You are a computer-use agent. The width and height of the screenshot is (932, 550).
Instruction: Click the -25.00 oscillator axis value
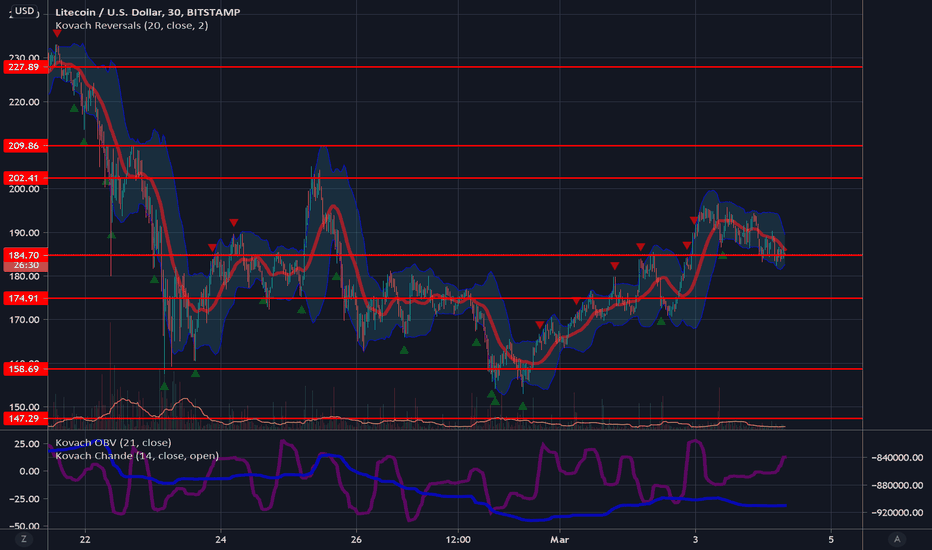[x=24, y=499]
